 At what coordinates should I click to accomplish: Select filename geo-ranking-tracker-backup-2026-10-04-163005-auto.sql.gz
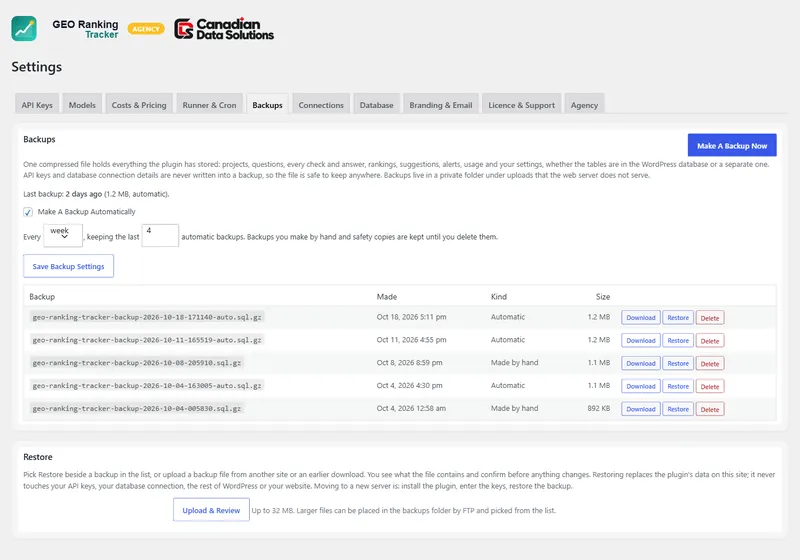tap(147, 386)
